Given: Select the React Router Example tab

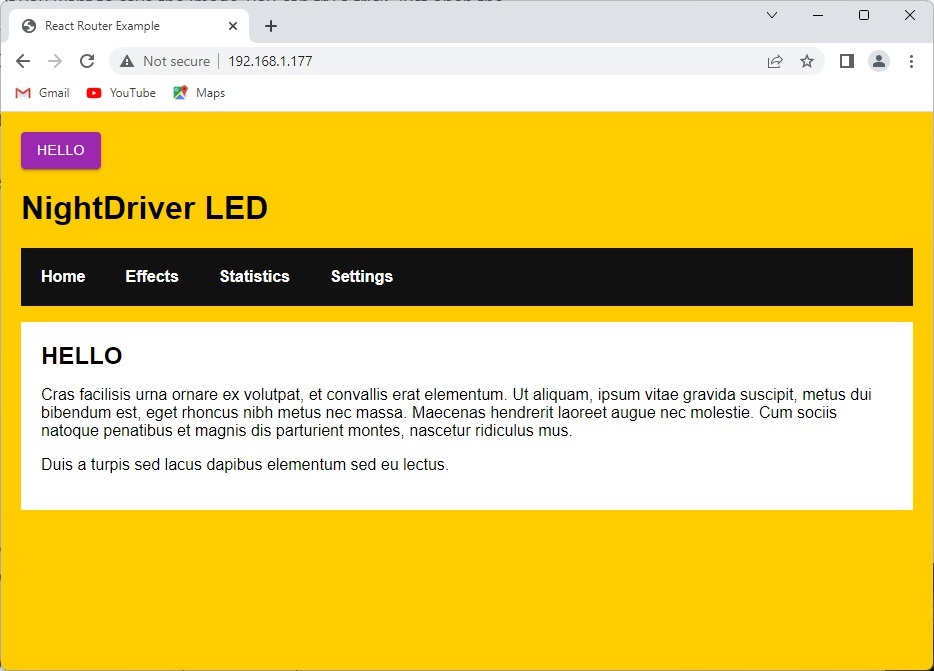Looking at the screenshot, I should (x=130, y=26).
